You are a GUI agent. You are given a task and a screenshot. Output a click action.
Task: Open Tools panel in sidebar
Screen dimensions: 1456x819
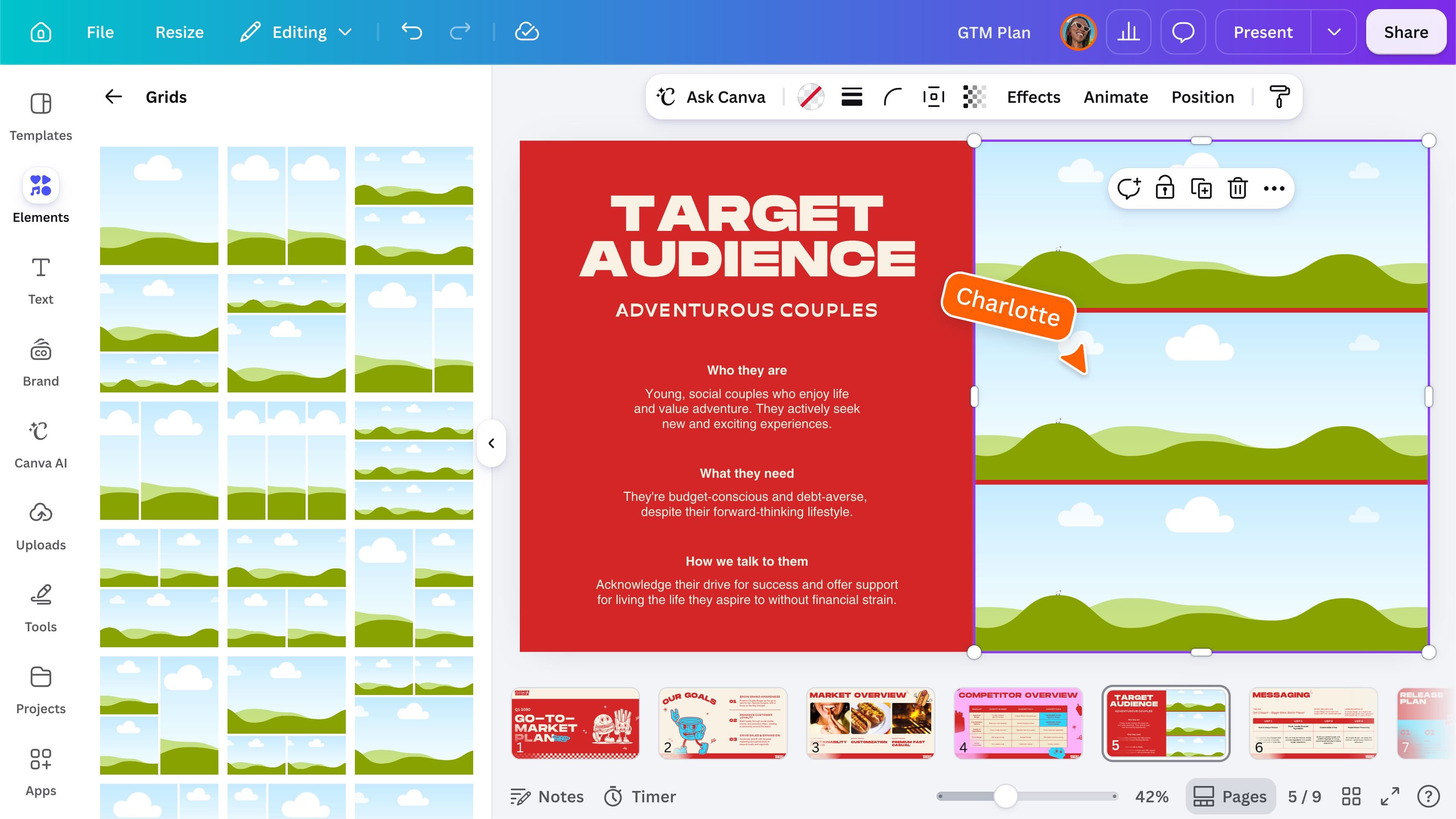click(x=41, y=609)
